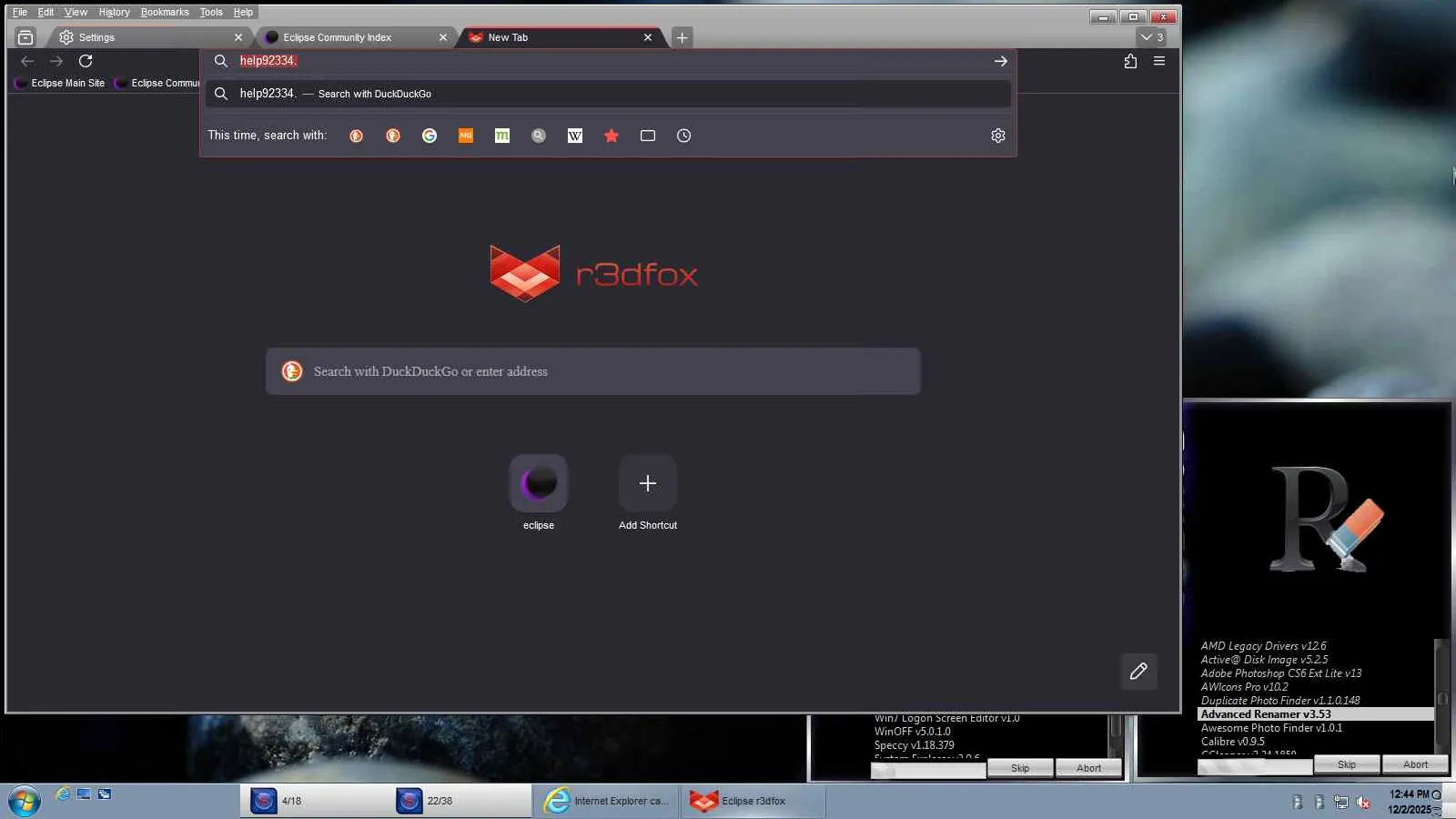Select 'AMD Legacy Drivers v12.6' in installer list
Image resolution: width=1456 pixels, height=819 pixels.
point(1263,646)
